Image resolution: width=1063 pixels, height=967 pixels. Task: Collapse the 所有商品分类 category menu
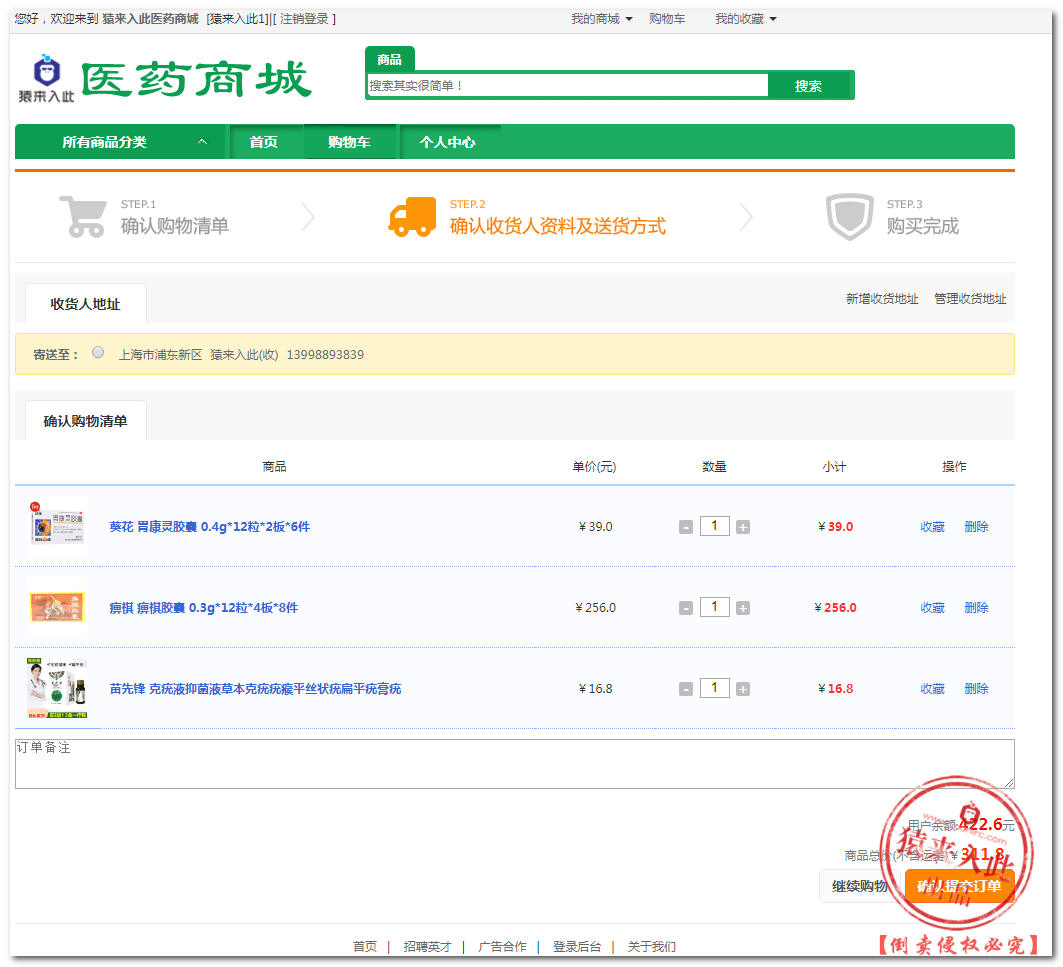click(202, 142)
